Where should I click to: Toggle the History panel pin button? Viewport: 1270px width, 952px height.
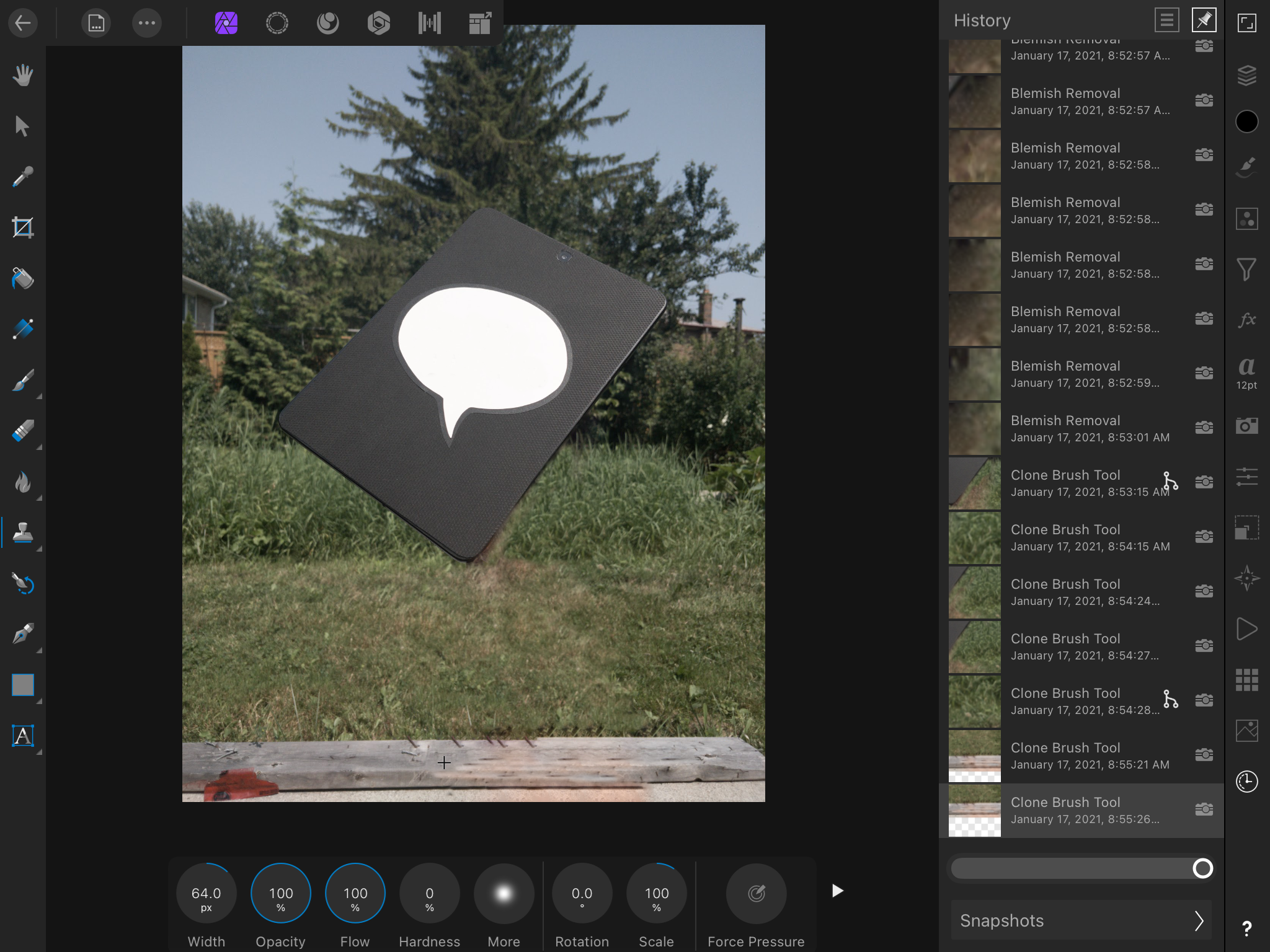pyautogui.click(x=1204, y=20)
